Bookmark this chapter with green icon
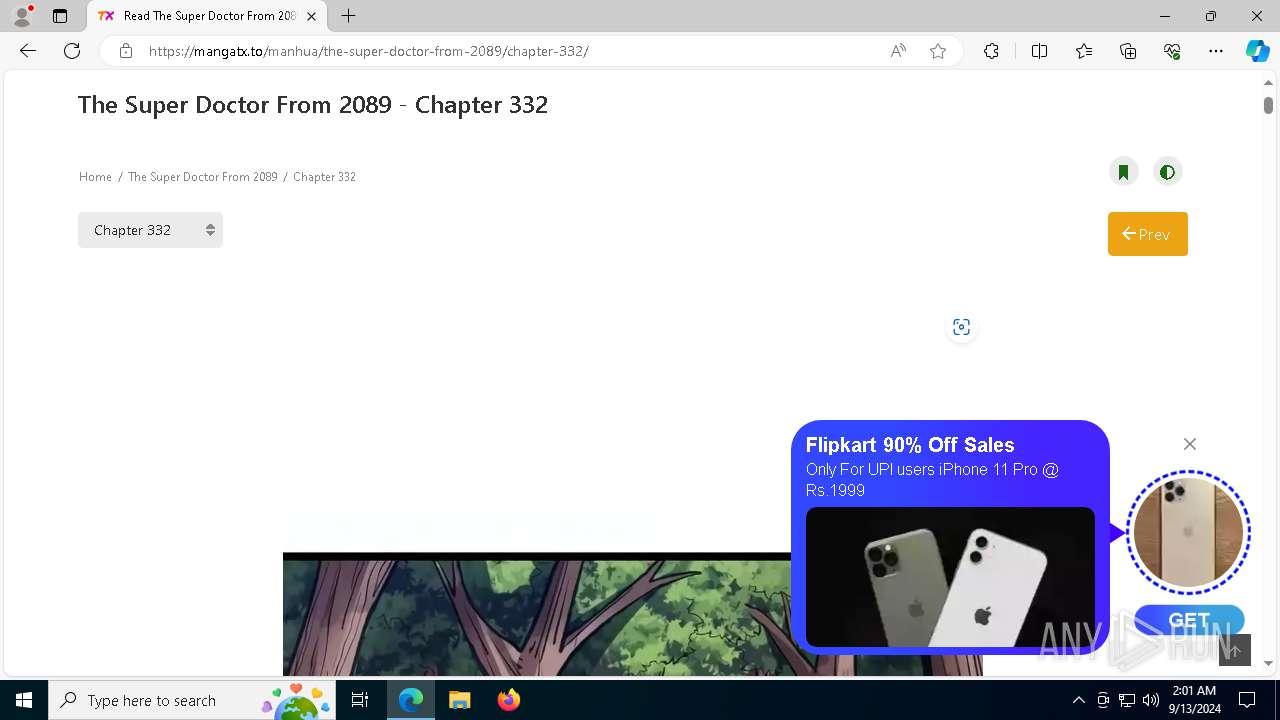The image size is (1280, 720). (x=1124, y=172)
